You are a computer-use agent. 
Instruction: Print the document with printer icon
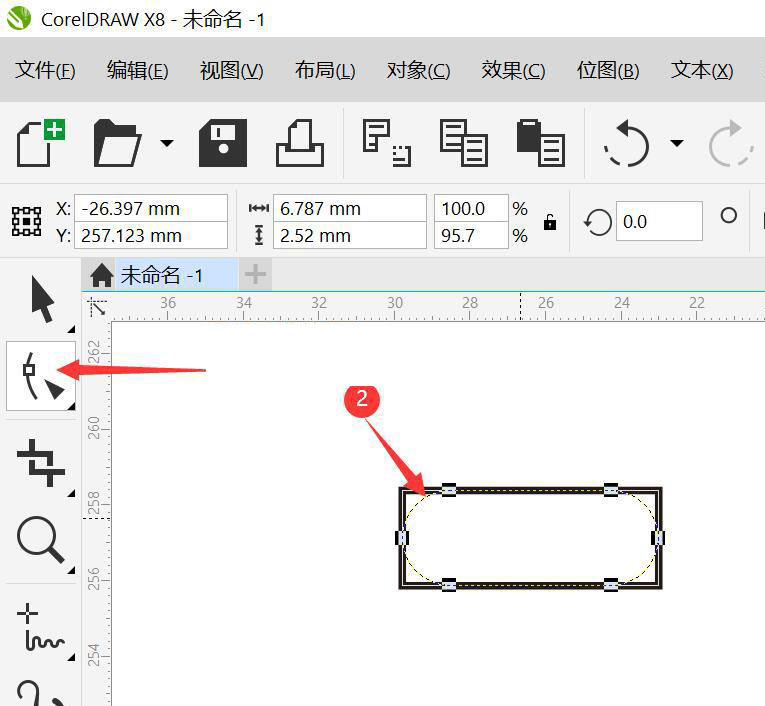pyautogui.click(x=300, y=142)
